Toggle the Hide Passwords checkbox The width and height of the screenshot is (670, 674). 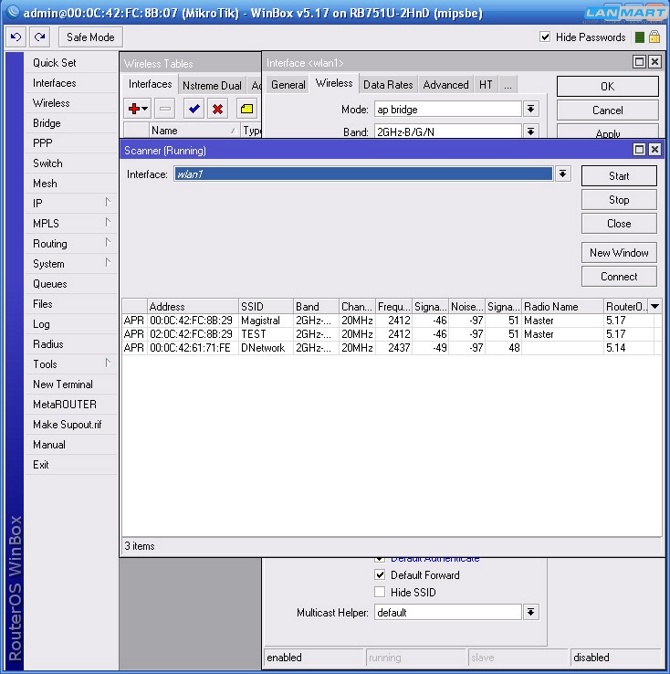click(x=545, y=37)
